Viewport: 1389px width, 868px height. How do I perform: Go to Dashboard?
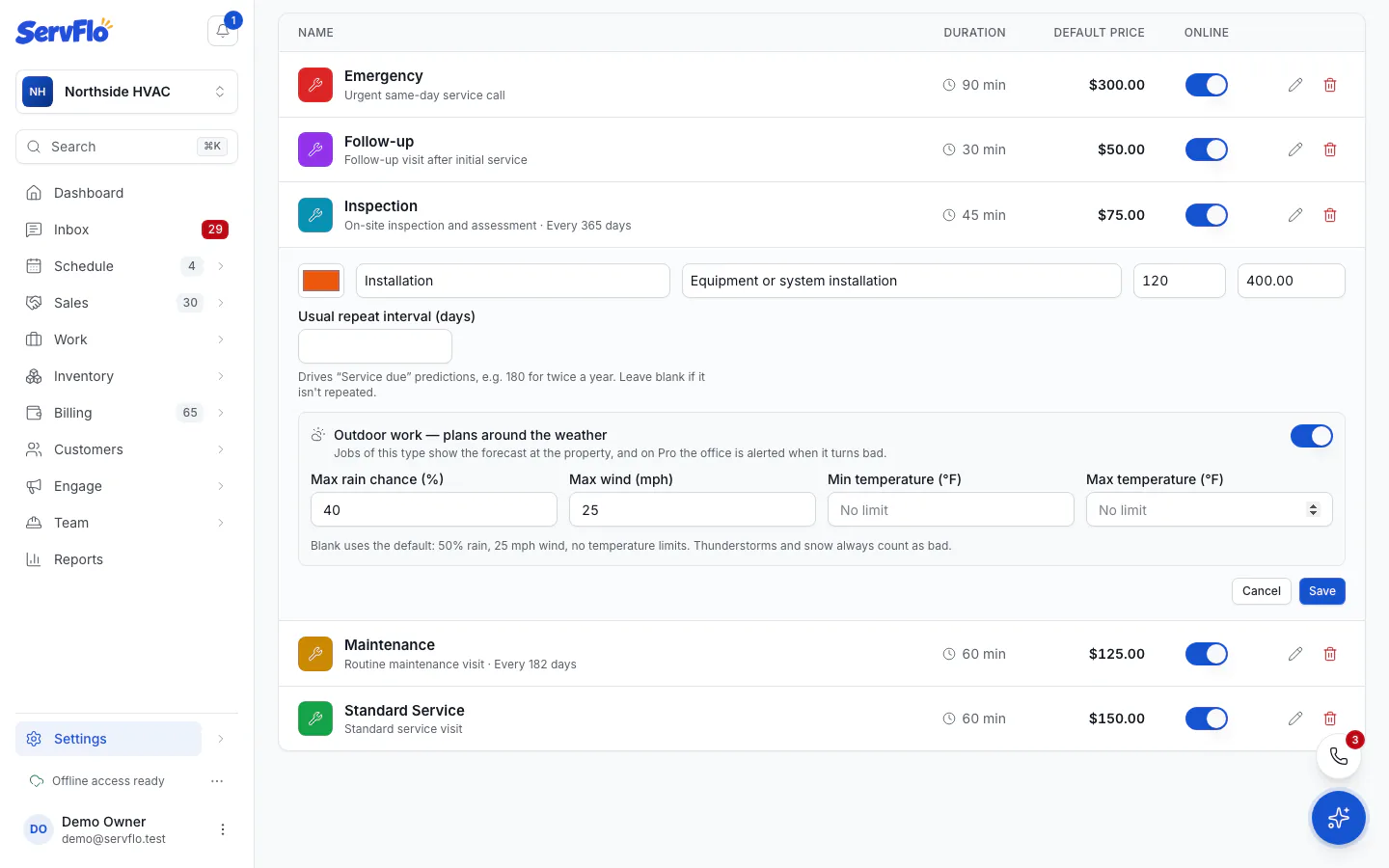point(126,193)
